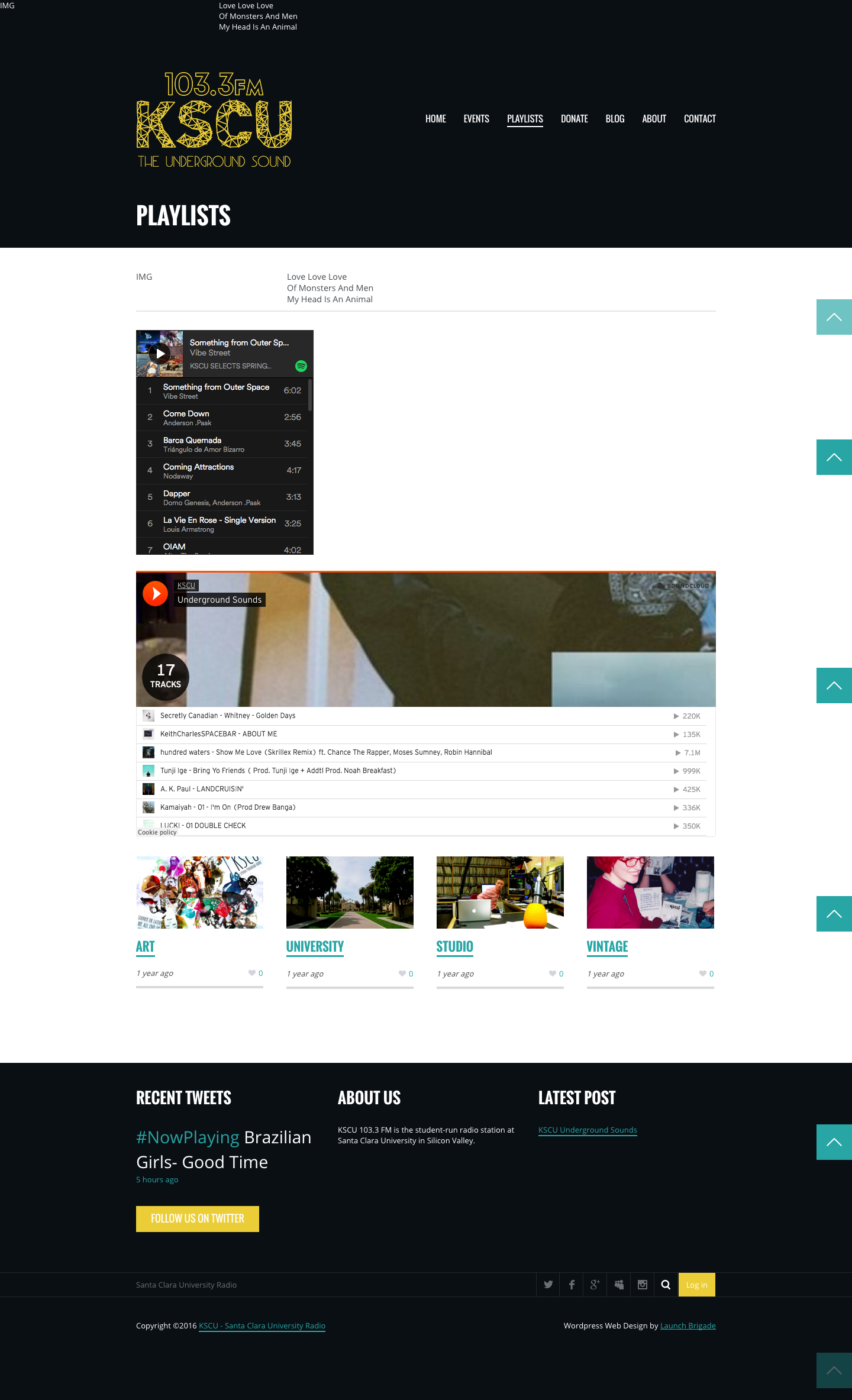Click the 'Santa Clara University Radio' footer text

[x=186, y=1285]
